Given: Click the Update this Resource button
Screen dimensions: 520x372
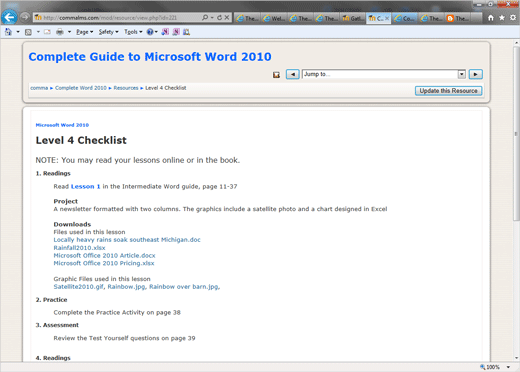Looking at the screenshot, I should tap(448, 91).
